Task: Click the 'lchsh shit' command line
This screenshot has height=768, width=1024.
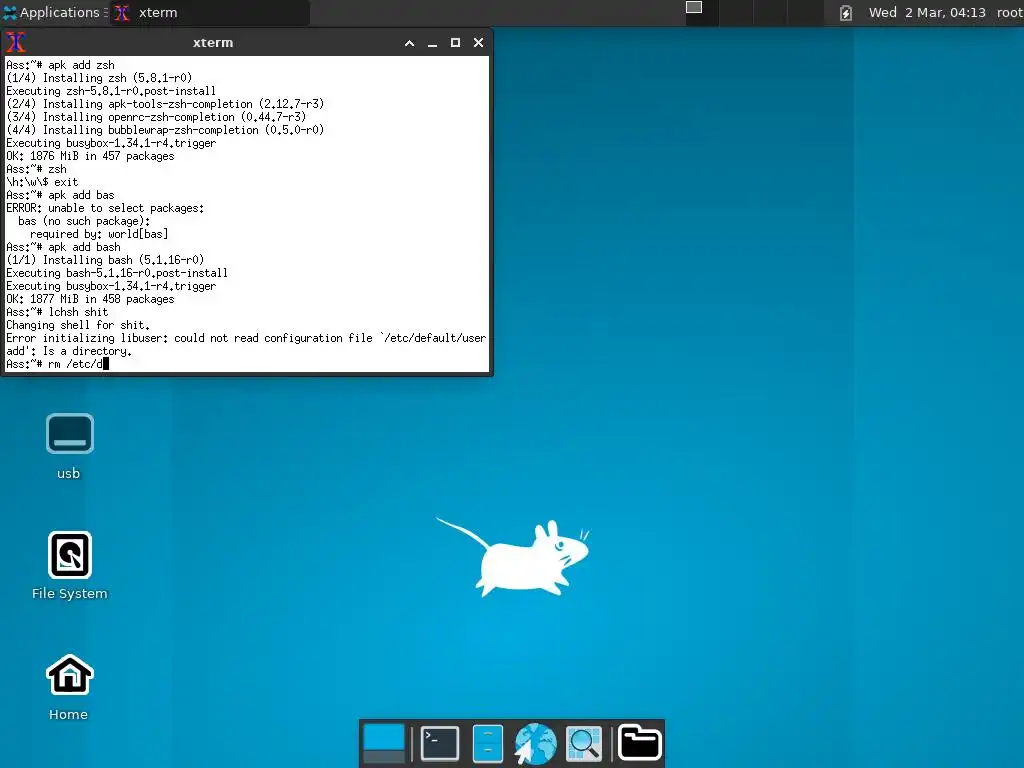Action: [57, 312]
